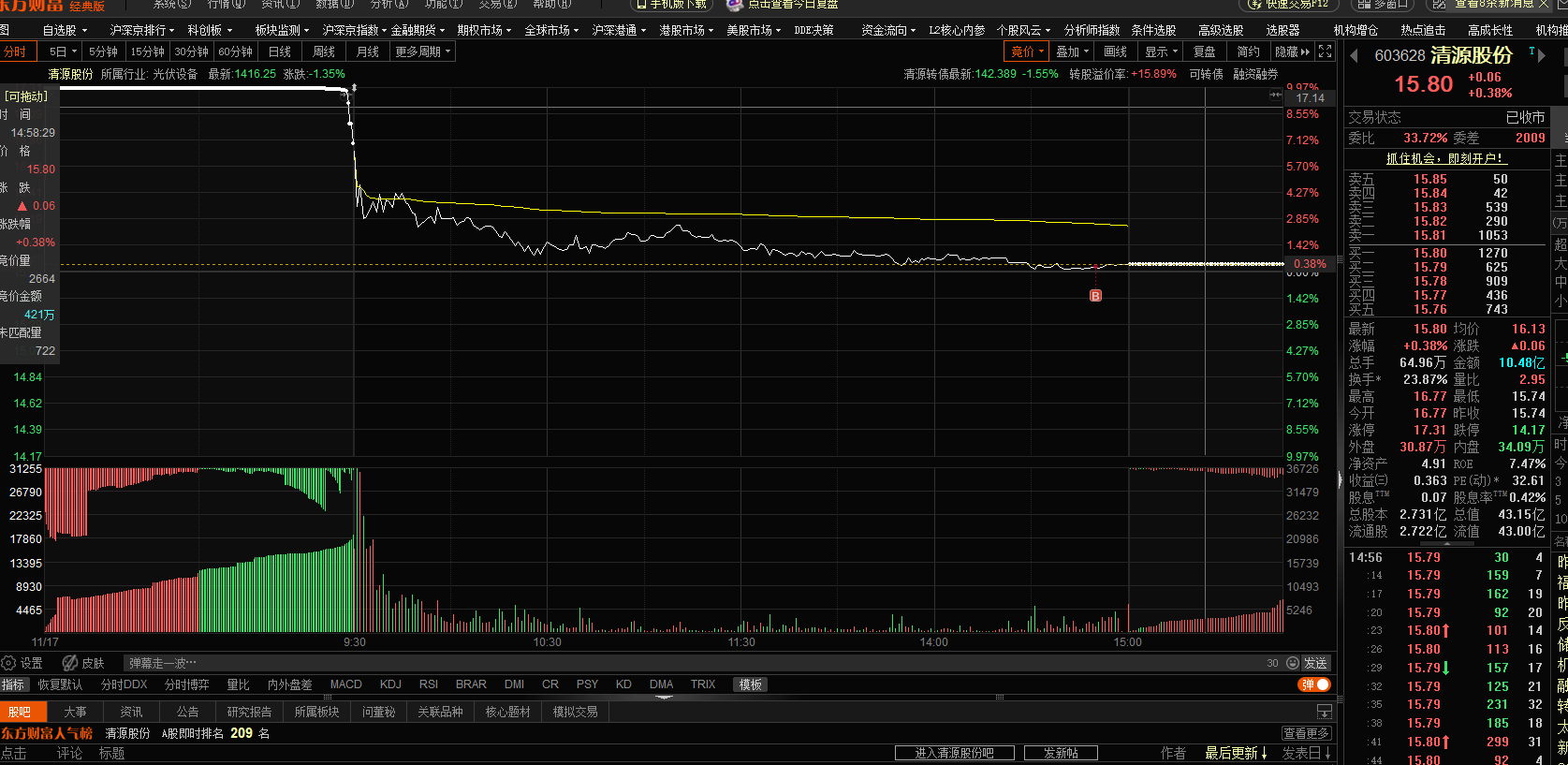
Task: Open the 更多周期 dropdown
Action: pyautogui.click(x=422, y=51)
